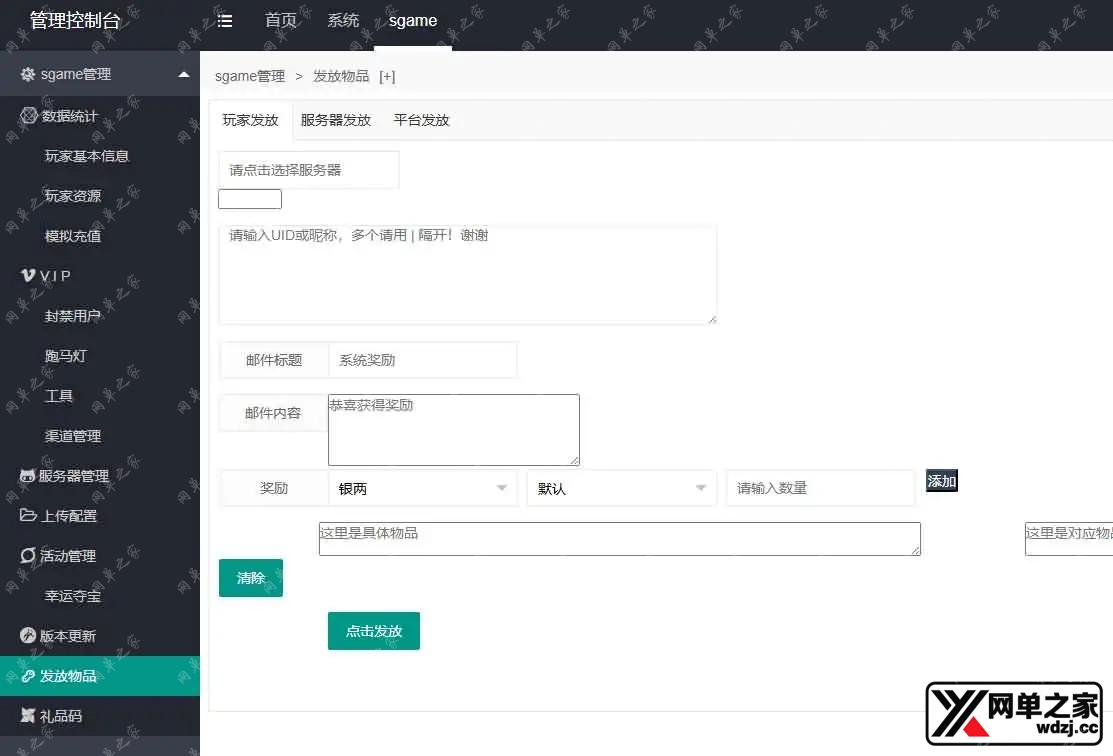Image resolution: width=1113 pixels, height=756 pixels.
Task: Click the 服务器管理 icon in the sidebar
Action: [x=27, y=476]
